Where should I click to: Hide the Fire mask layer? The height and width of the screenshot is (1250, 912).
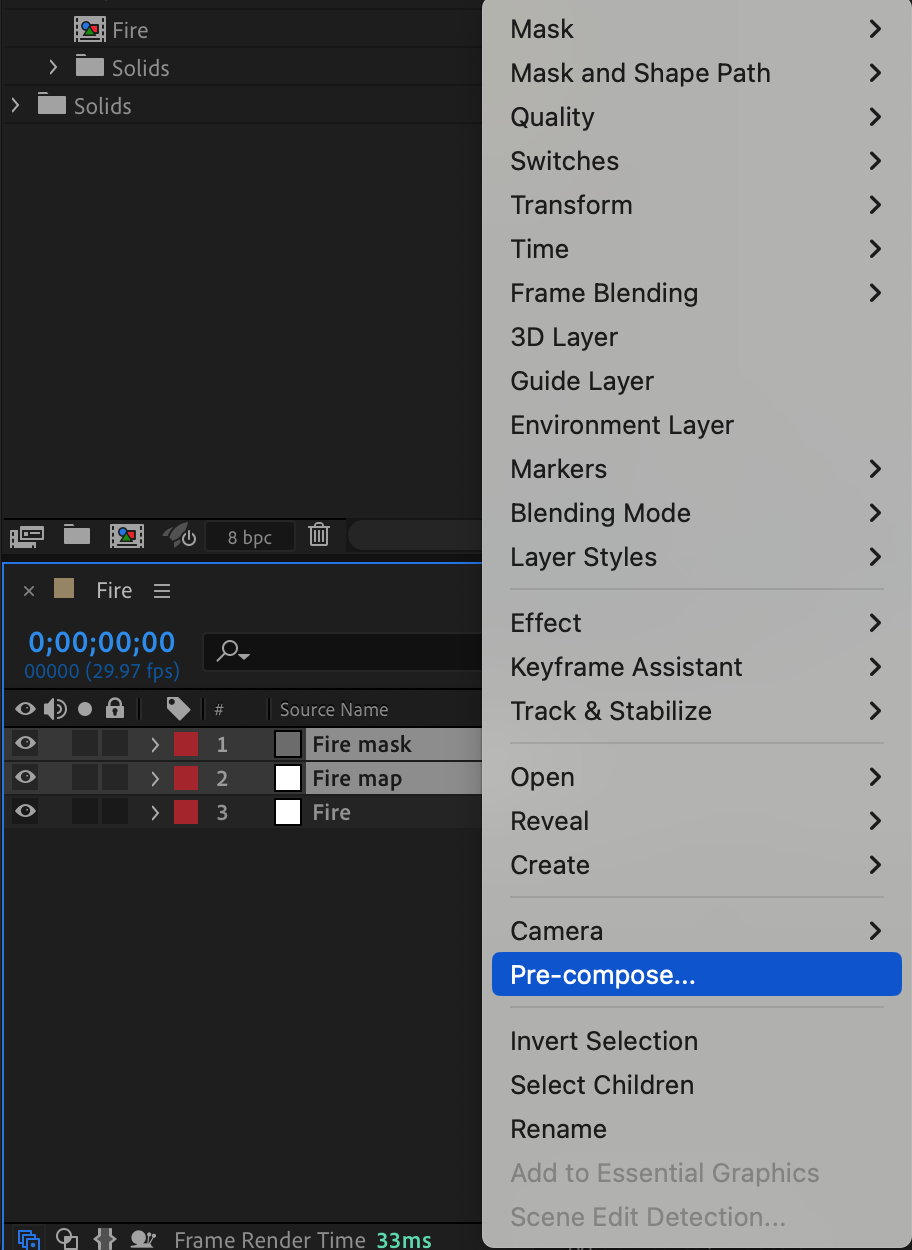coord(26,743)
